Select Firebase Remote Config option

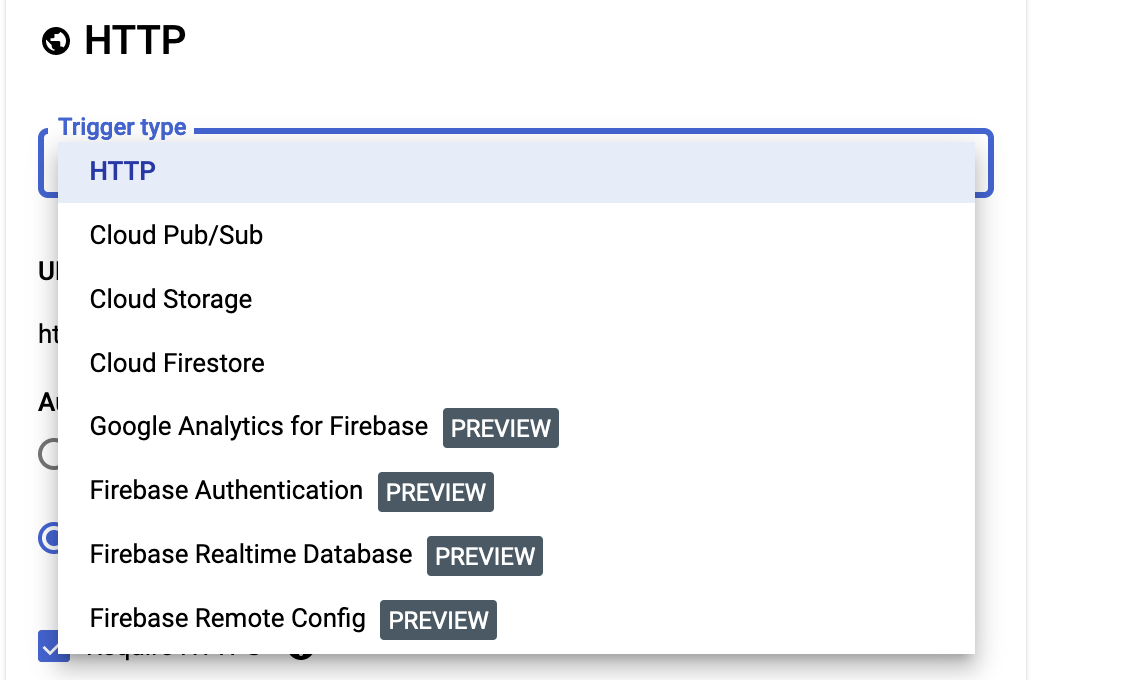pos(516,619)
